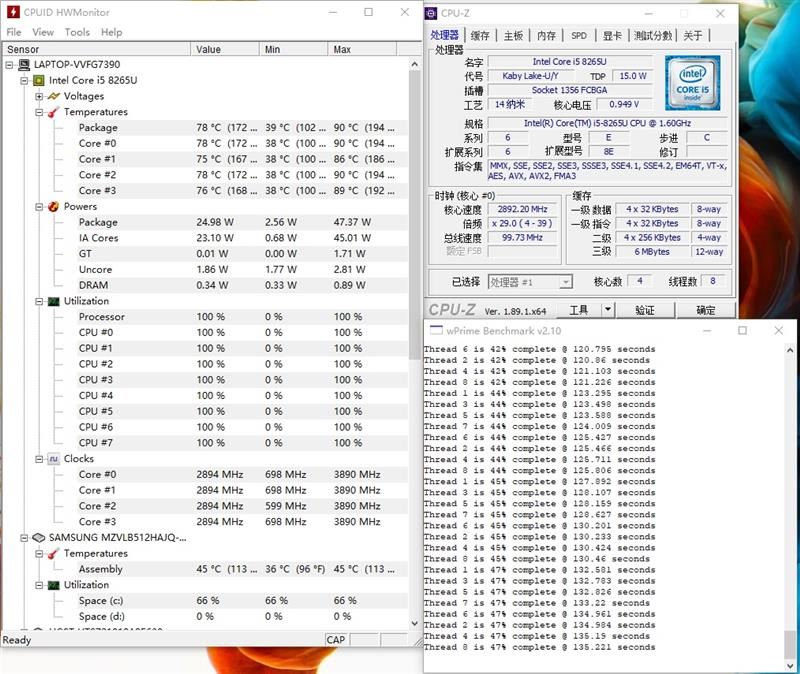The height and width of the screenshot is (674, 800).
Task: Click the Clocks waveform icon
Action: [x=54, y=459]
